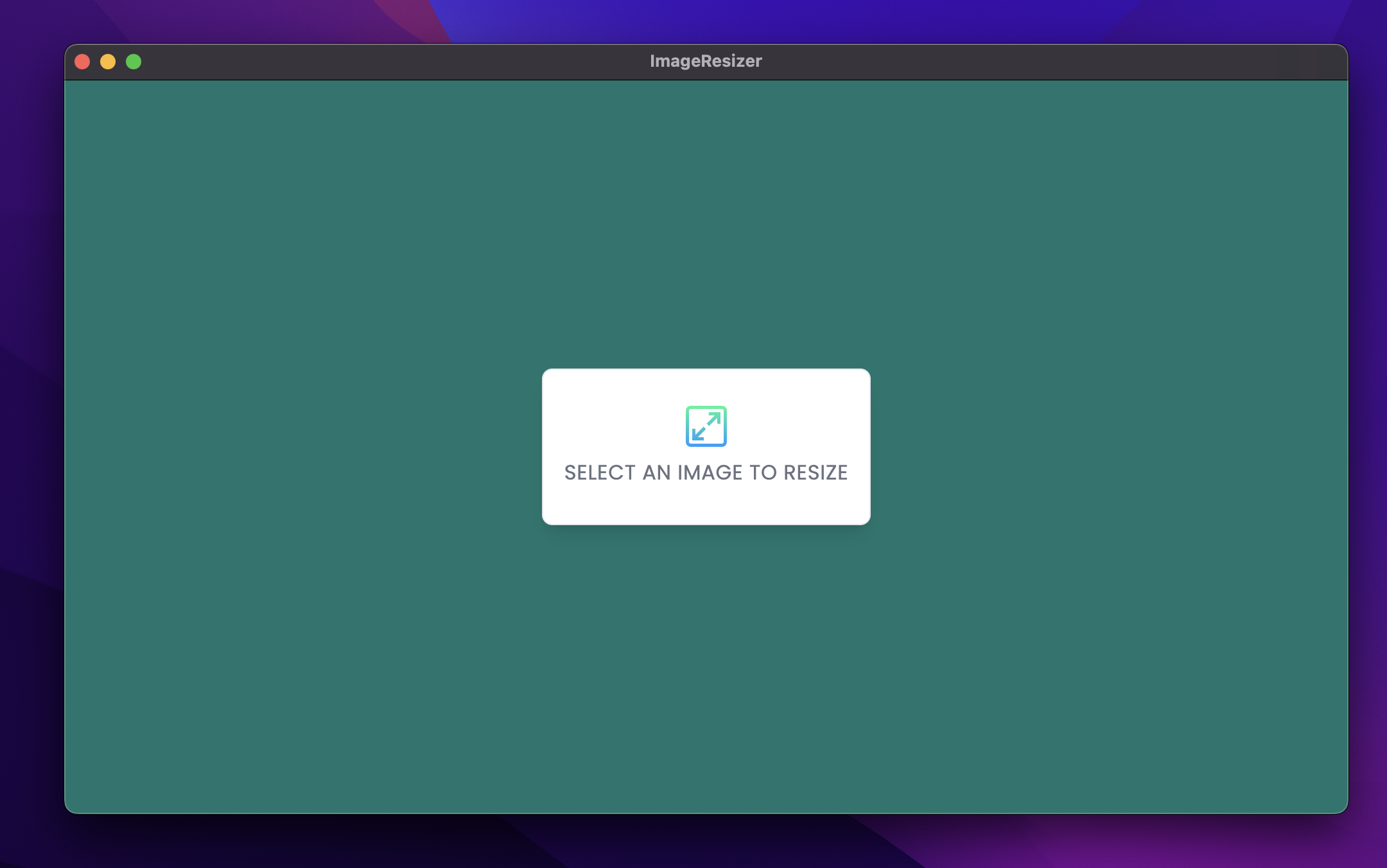
Task: Click the resize arrows icon
Action: (x=706, y=426)
